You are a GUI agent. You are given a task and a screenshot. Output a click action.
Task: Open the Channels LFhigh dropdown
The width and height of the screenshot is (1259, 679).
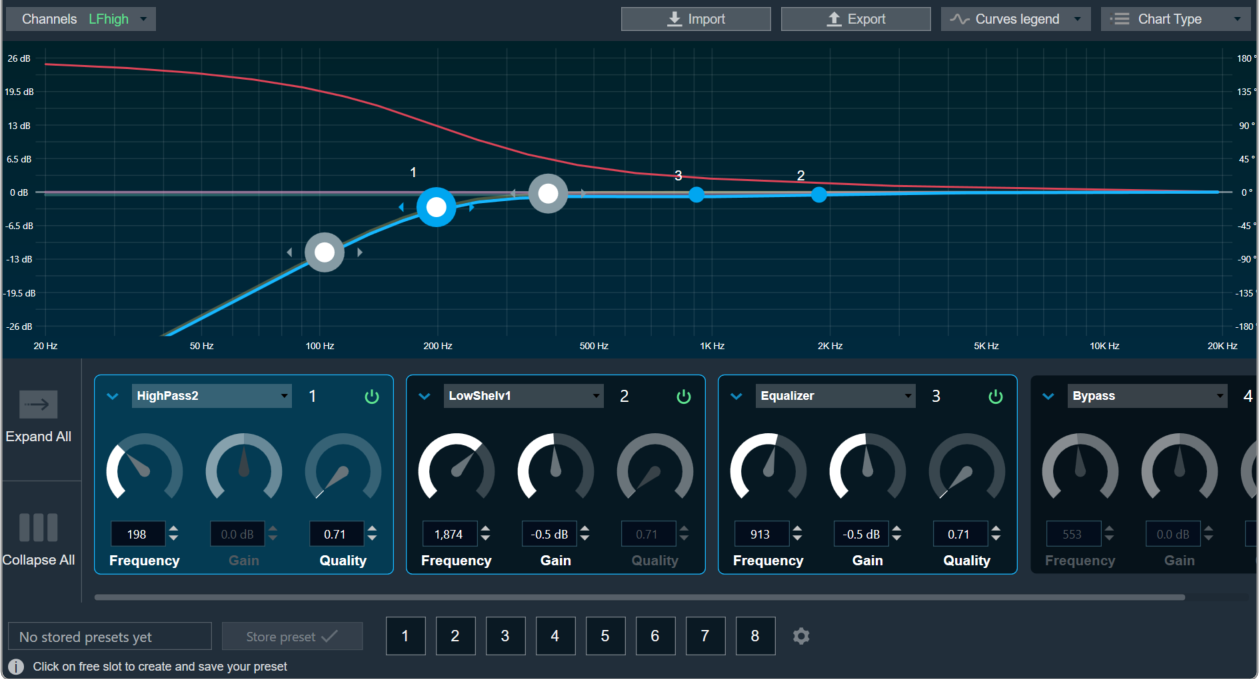(81, 19)
